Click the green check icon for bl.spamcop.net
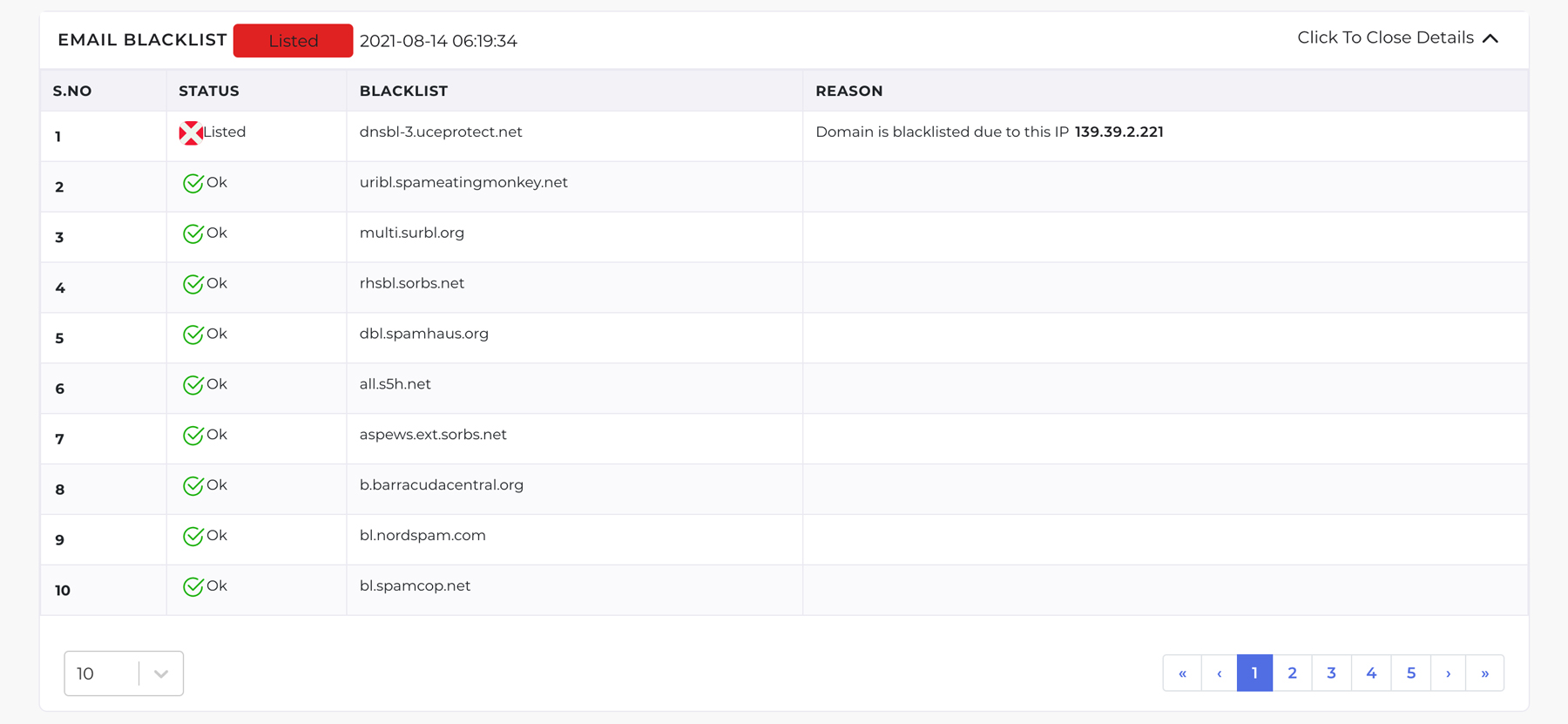1568x724 pixels. pyautogui.click(x=193, y=587)
